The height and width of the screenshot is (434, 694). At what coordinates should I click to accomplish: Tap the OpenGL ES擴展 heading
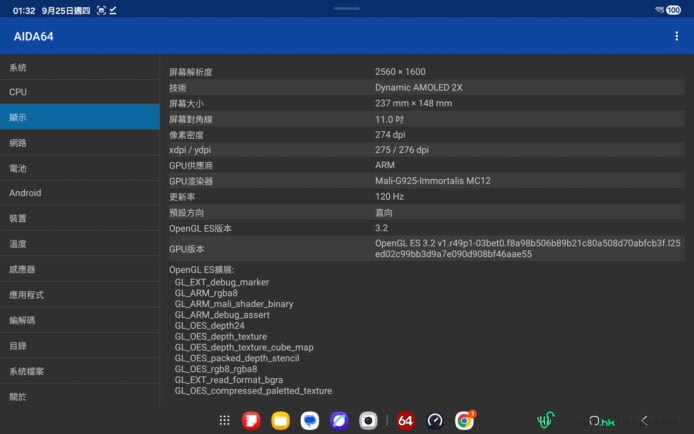(x=201, y=269)
